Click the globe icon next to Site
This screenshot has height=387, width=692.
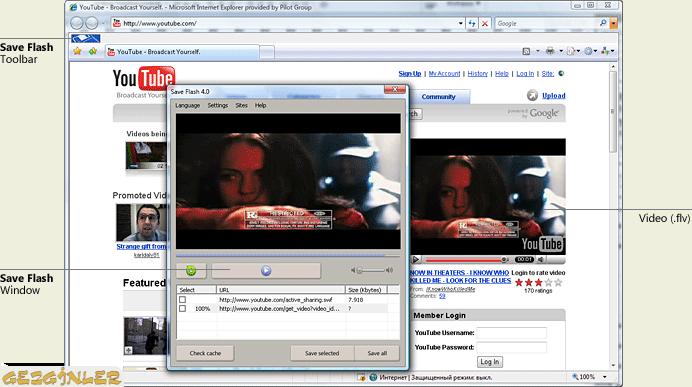click(x=561, y=74)
